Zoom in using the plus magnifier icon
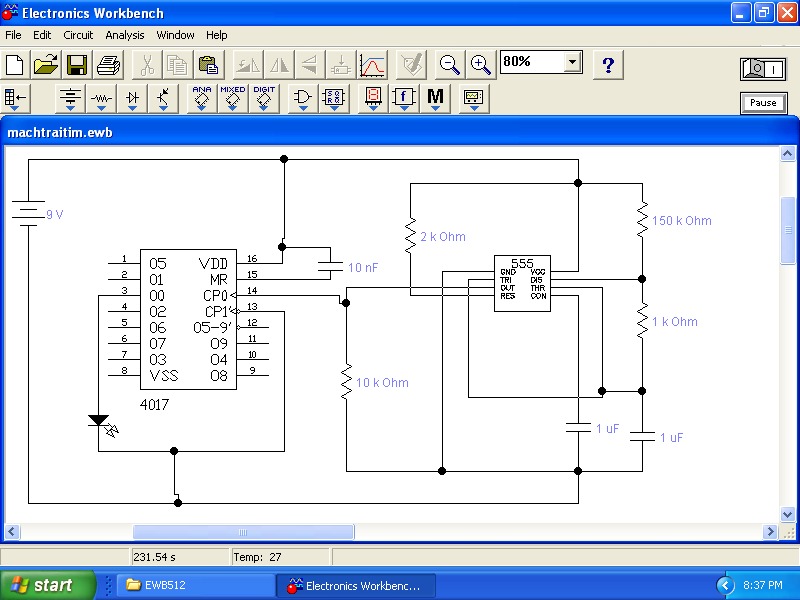 point(481,65)
